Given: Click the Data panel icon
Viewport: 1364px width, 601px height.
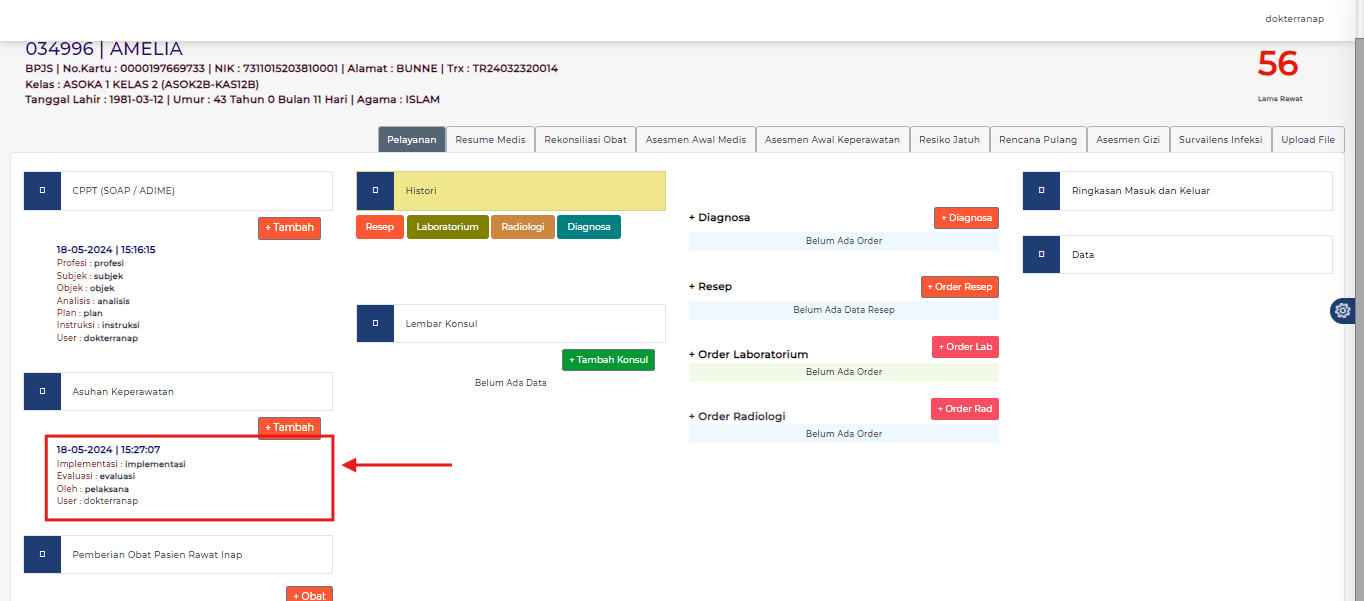Looking at the screenshot, I should (x=1041, y=254).
